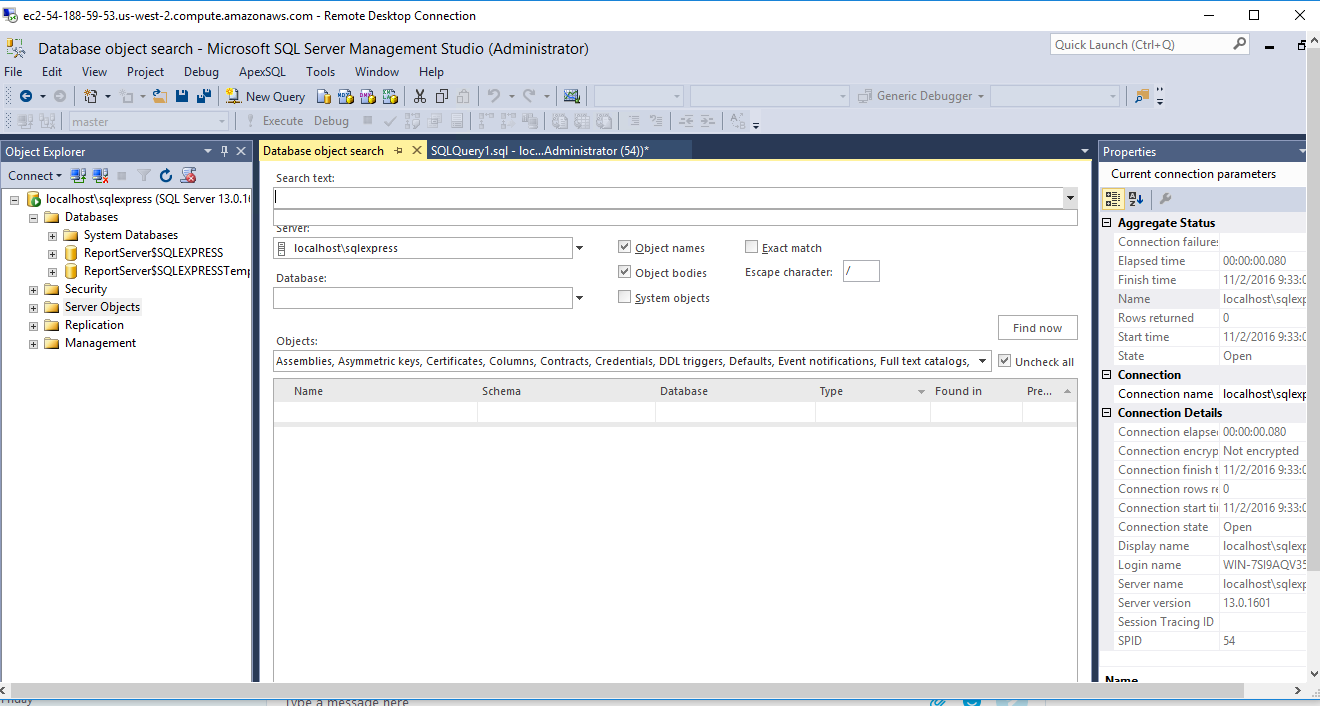Click the Disconnect icon in Object Explorer
The width and height of the screenshot is (1320, 706).
coord(100,176)
